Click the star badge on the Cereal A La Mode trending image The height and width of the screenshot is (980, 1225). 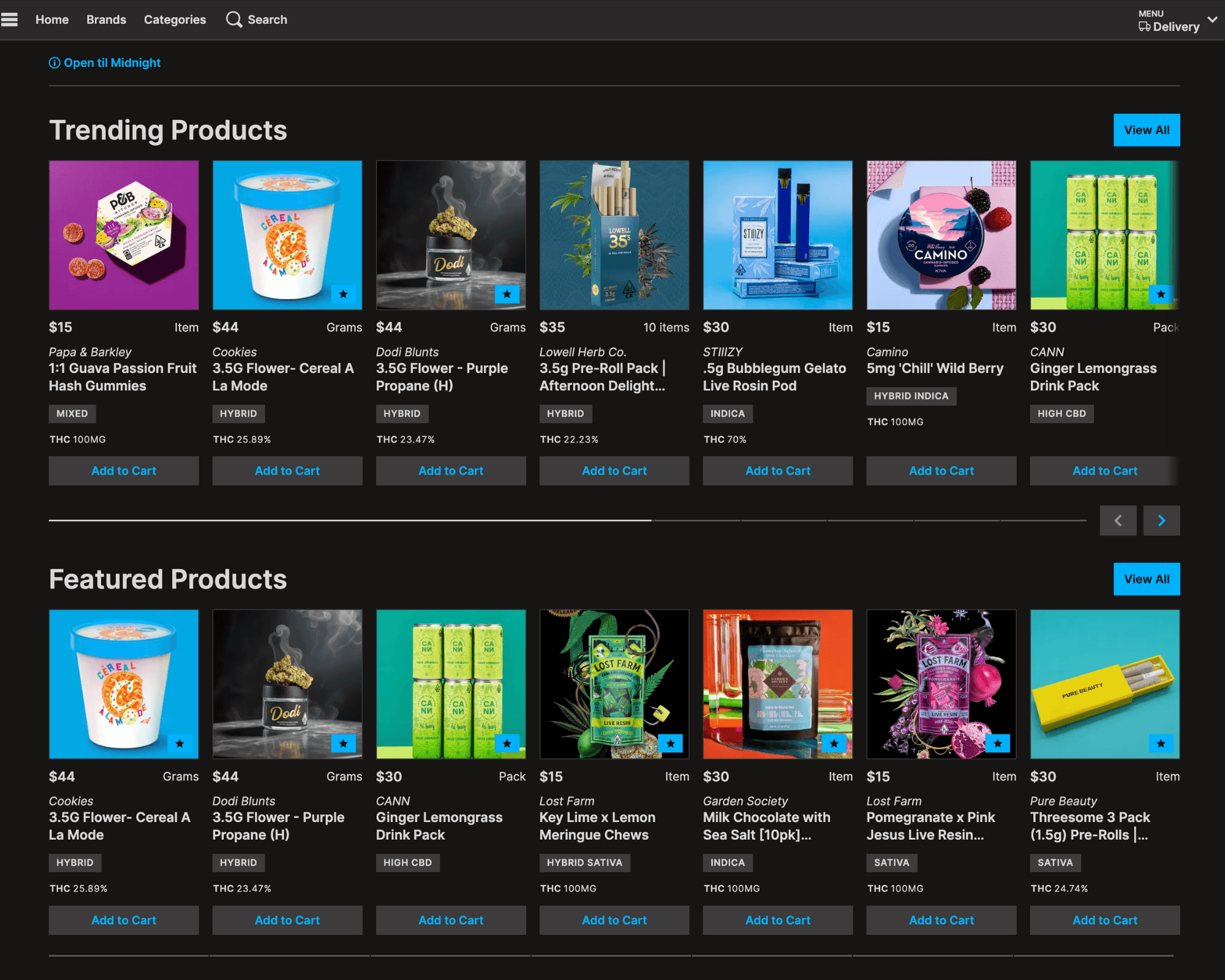point(344,295)
